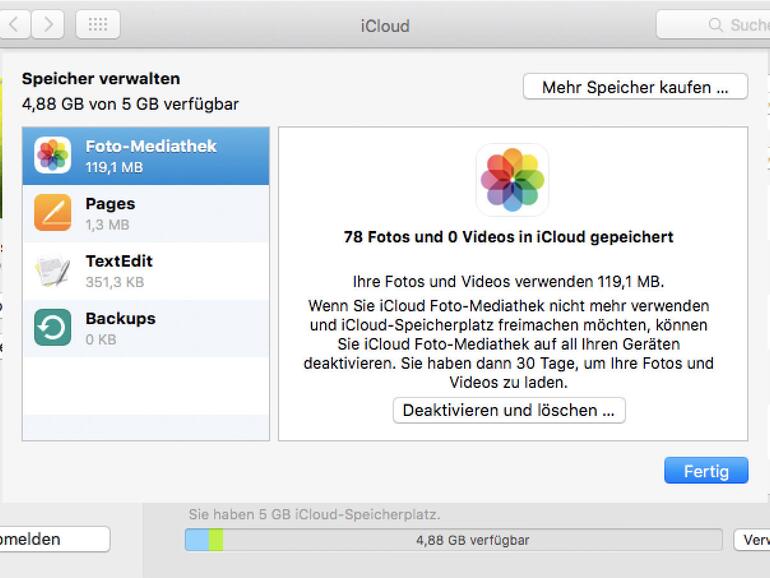This screenshot has height=578, width=770.
Task: Show all preferences via grid icon
Action: [x=98, y=24]
